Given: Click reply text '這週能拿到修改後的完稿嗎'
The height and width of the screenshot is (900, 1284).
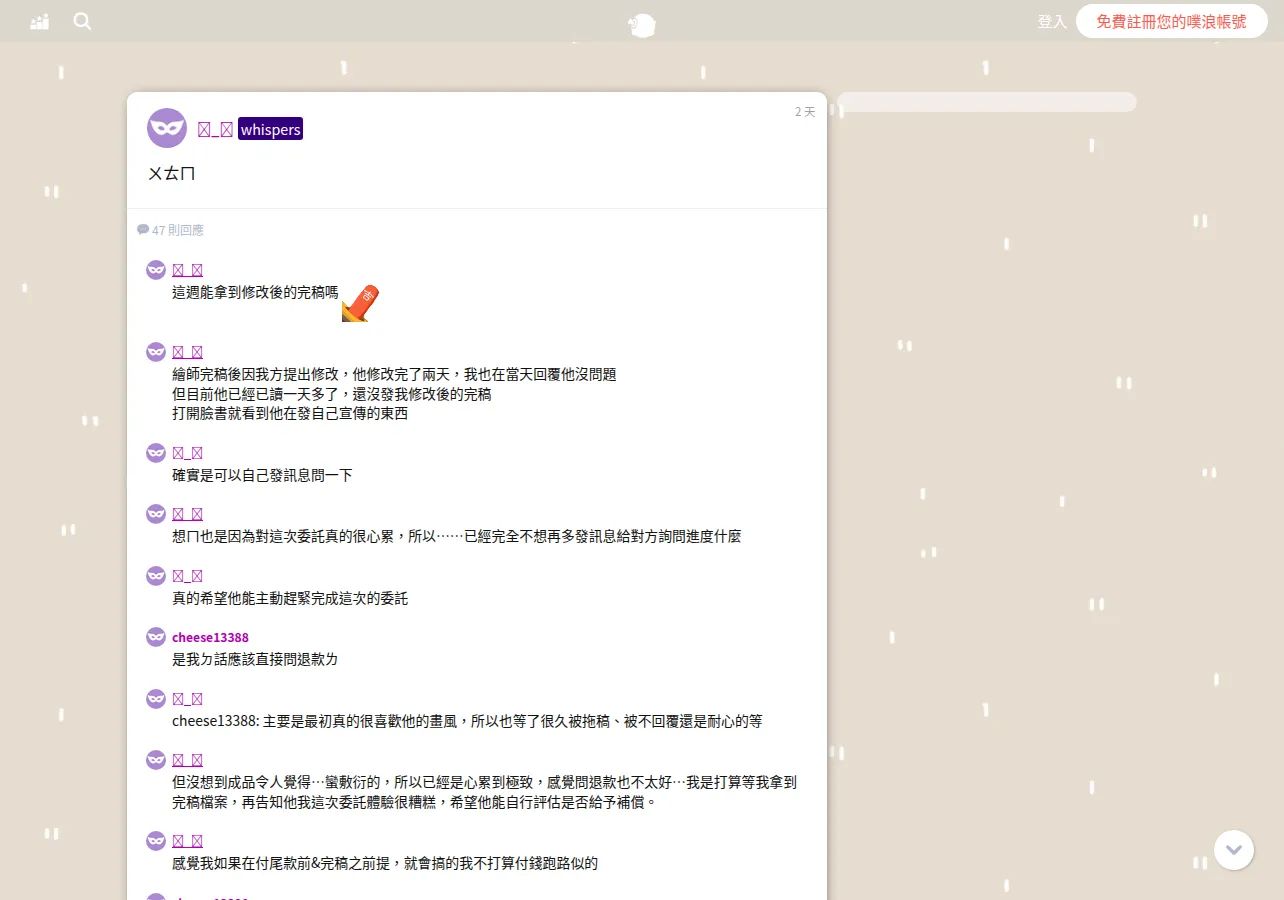Looking at the screenshot, I should tap(255, 293).
